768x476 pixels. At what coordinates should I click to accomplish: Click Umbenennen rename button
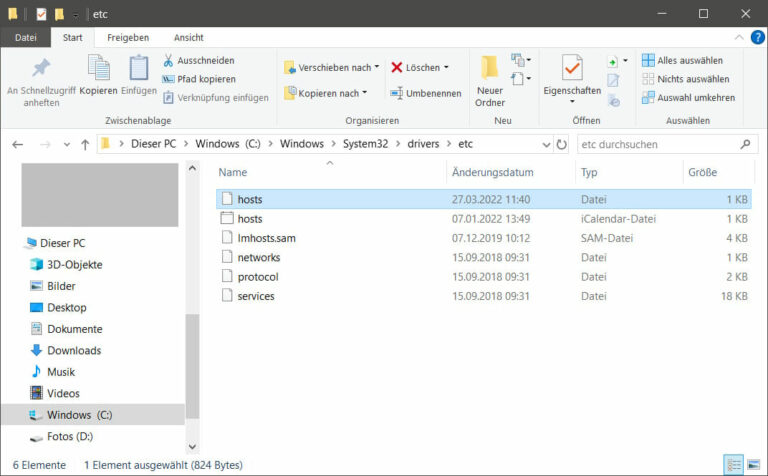tap(426, 93)
